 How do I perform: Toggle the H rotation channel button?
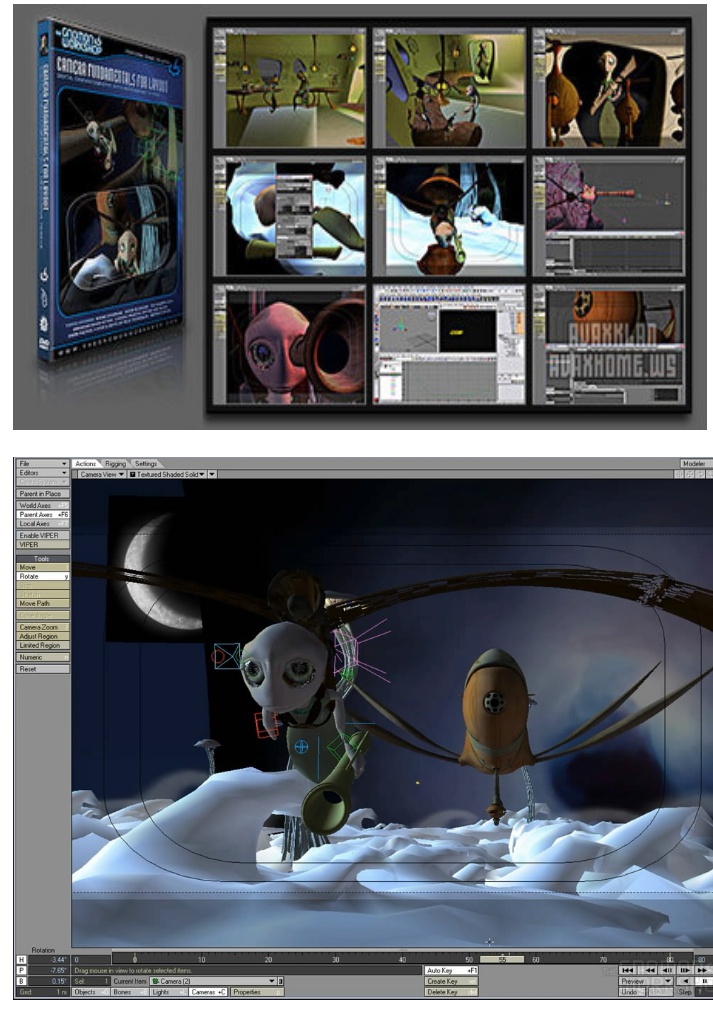pos(22,960)
